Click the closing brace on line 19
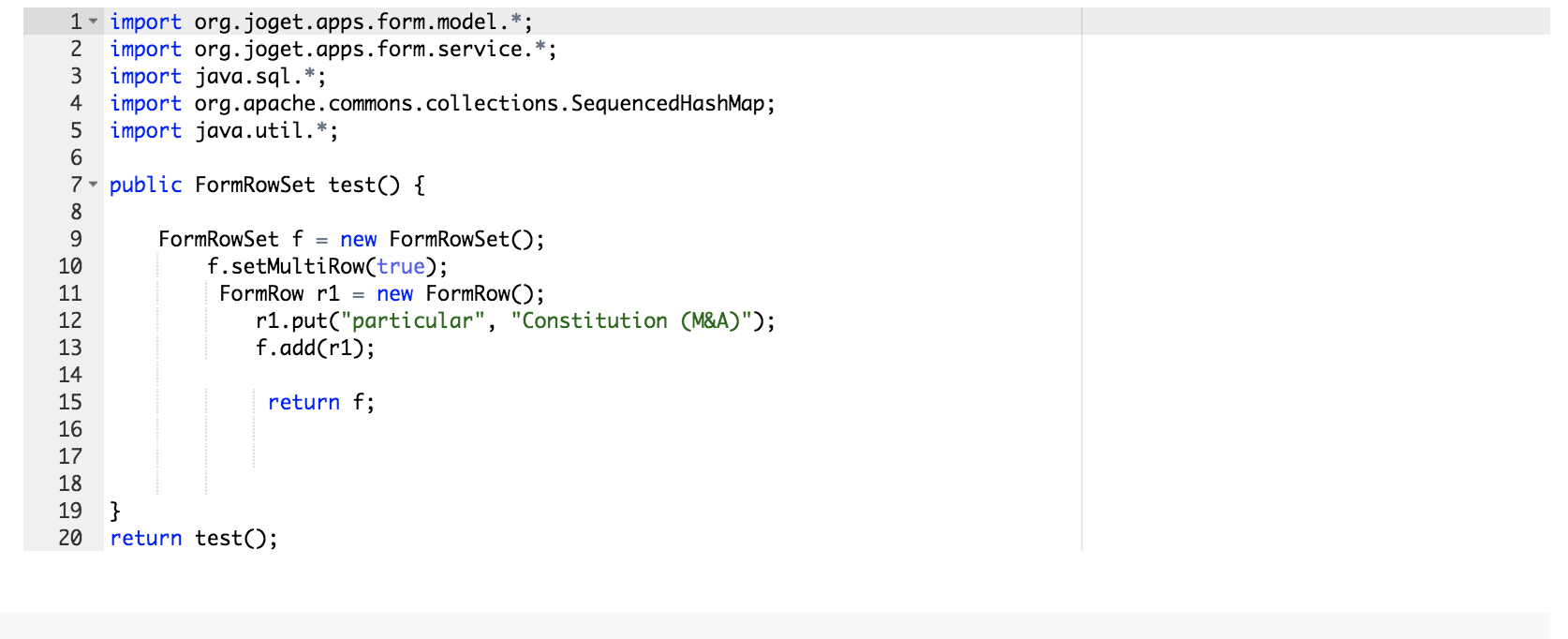This screenshot has height=639, width=1568. click(115, 511)
